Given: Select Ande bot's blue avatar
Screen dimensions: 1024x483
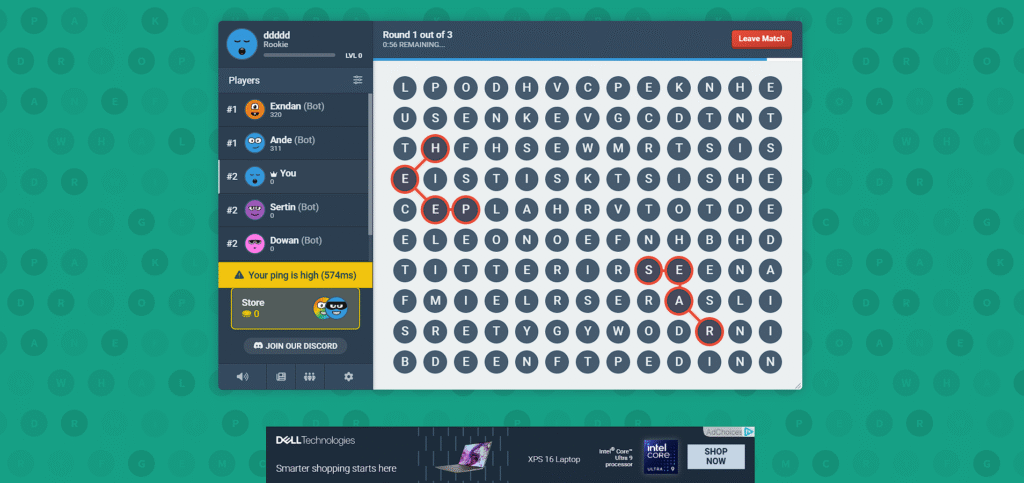Looking at the screenshot, I should point(255,143).
